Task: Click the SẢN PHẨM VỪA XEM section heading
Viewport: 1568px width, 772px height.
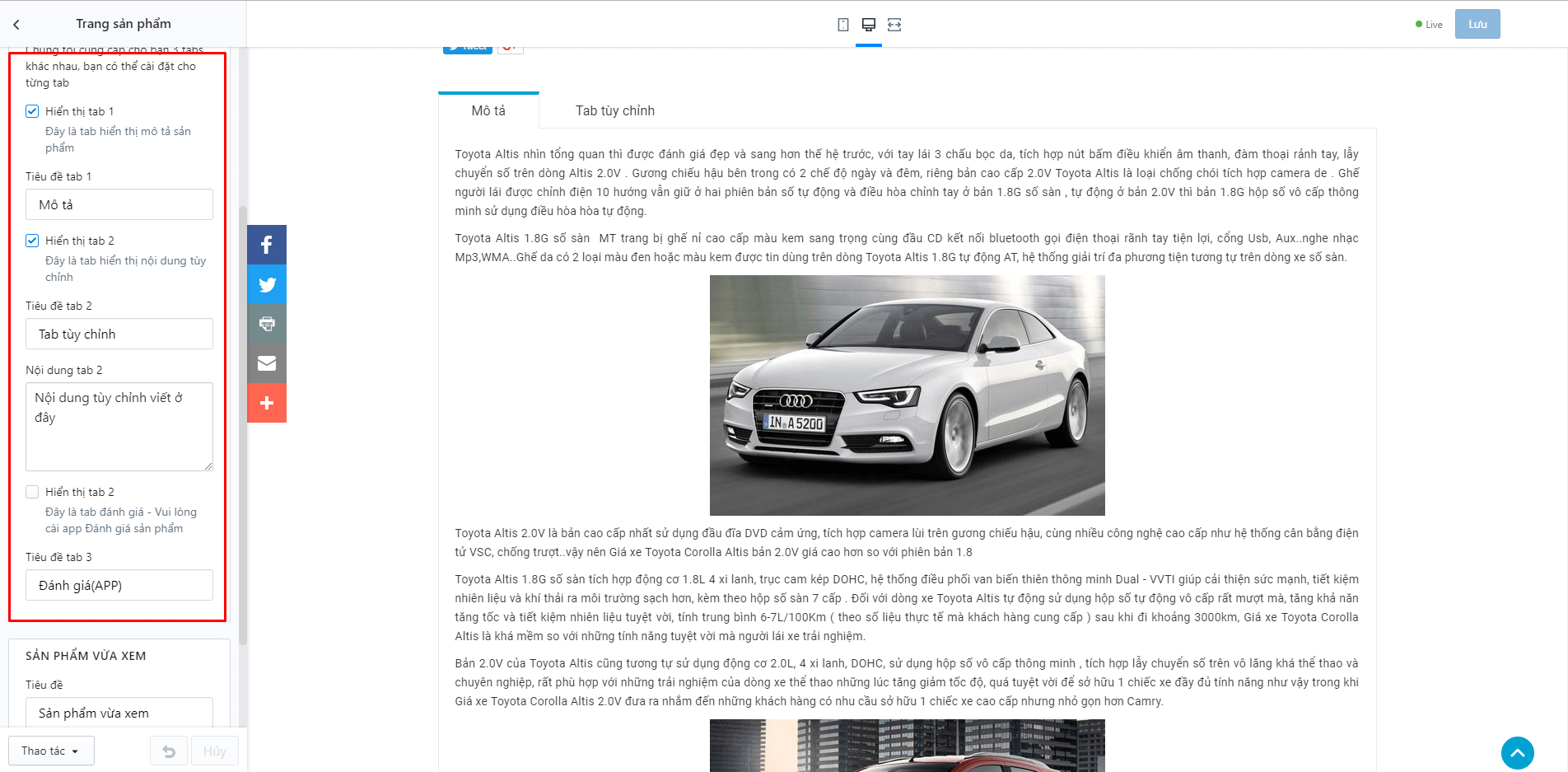Action: [x=86, y=656]
